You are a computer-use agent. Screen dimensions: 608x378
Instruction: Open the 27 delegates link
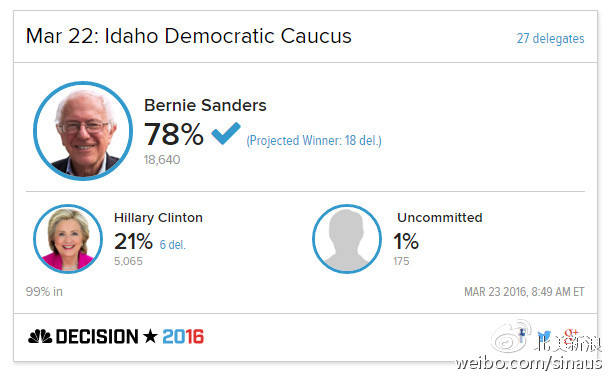550,38
